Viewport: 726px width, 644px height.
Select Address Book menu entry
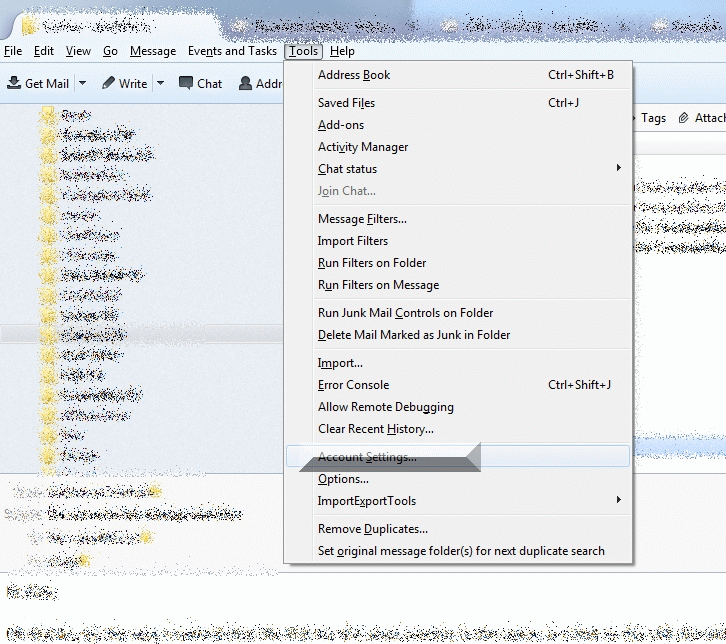pyautogui.click(x=458, y=75)
